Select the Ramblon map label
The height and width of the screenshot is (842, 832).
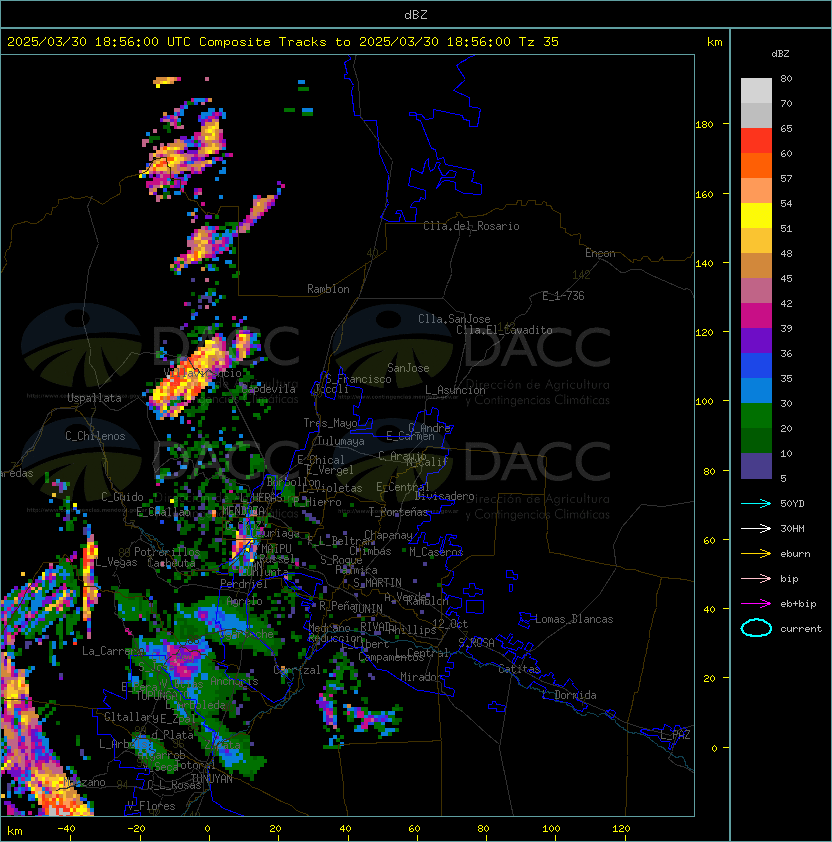tap(328, 289)
